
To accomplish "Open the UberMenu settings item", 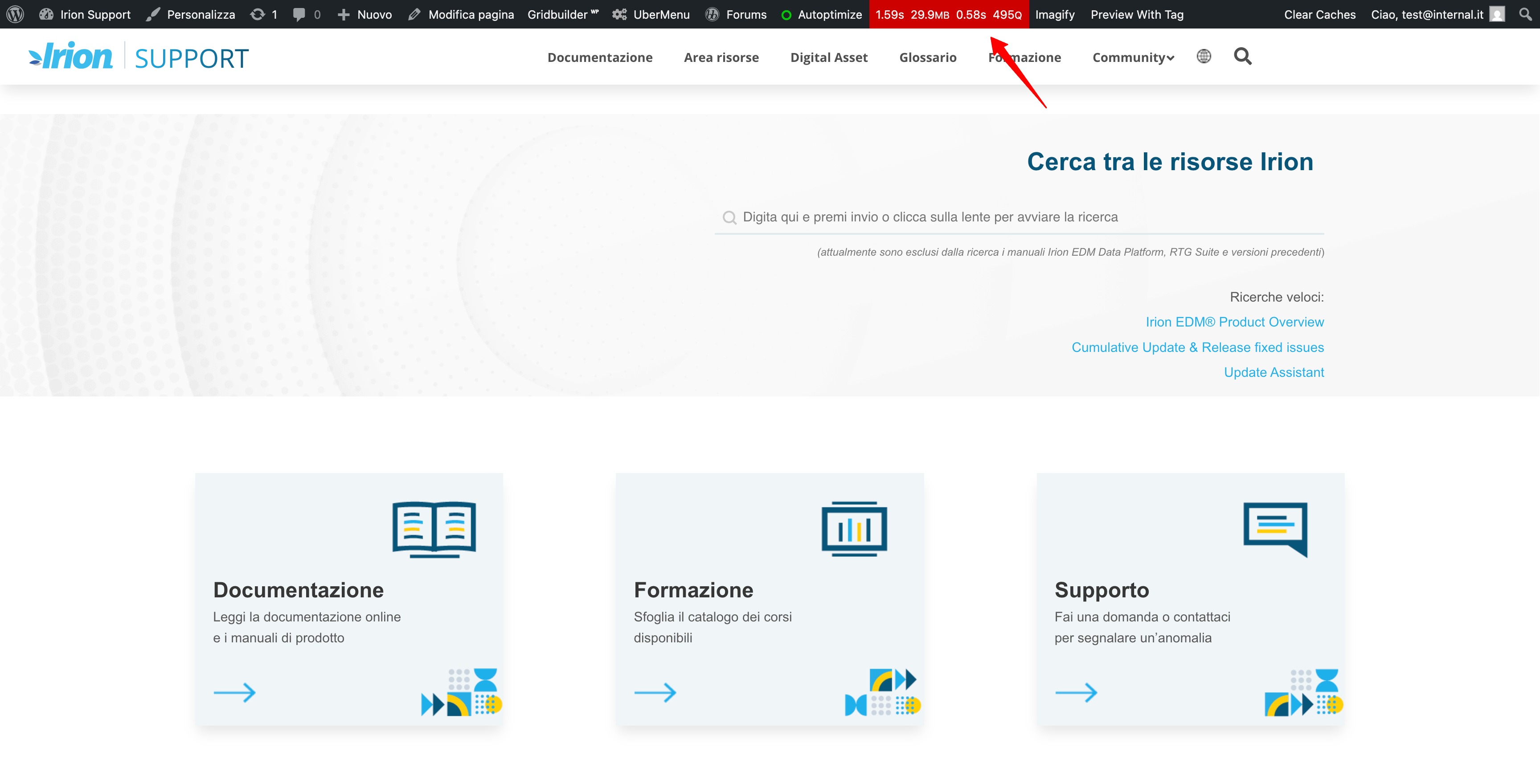I will (651, 14).
